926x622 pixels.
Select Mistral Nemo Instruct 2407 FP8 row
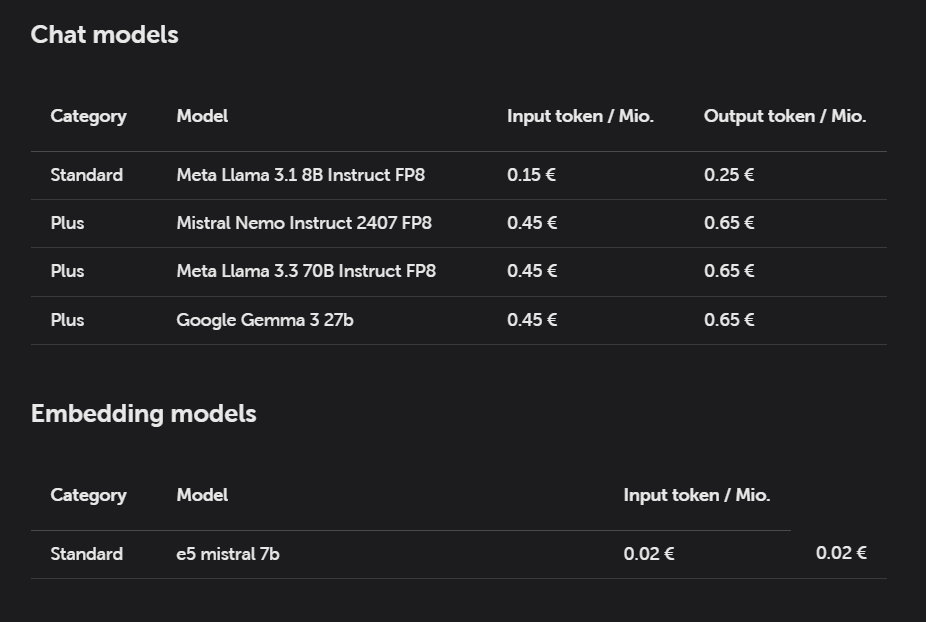point(304,223)
